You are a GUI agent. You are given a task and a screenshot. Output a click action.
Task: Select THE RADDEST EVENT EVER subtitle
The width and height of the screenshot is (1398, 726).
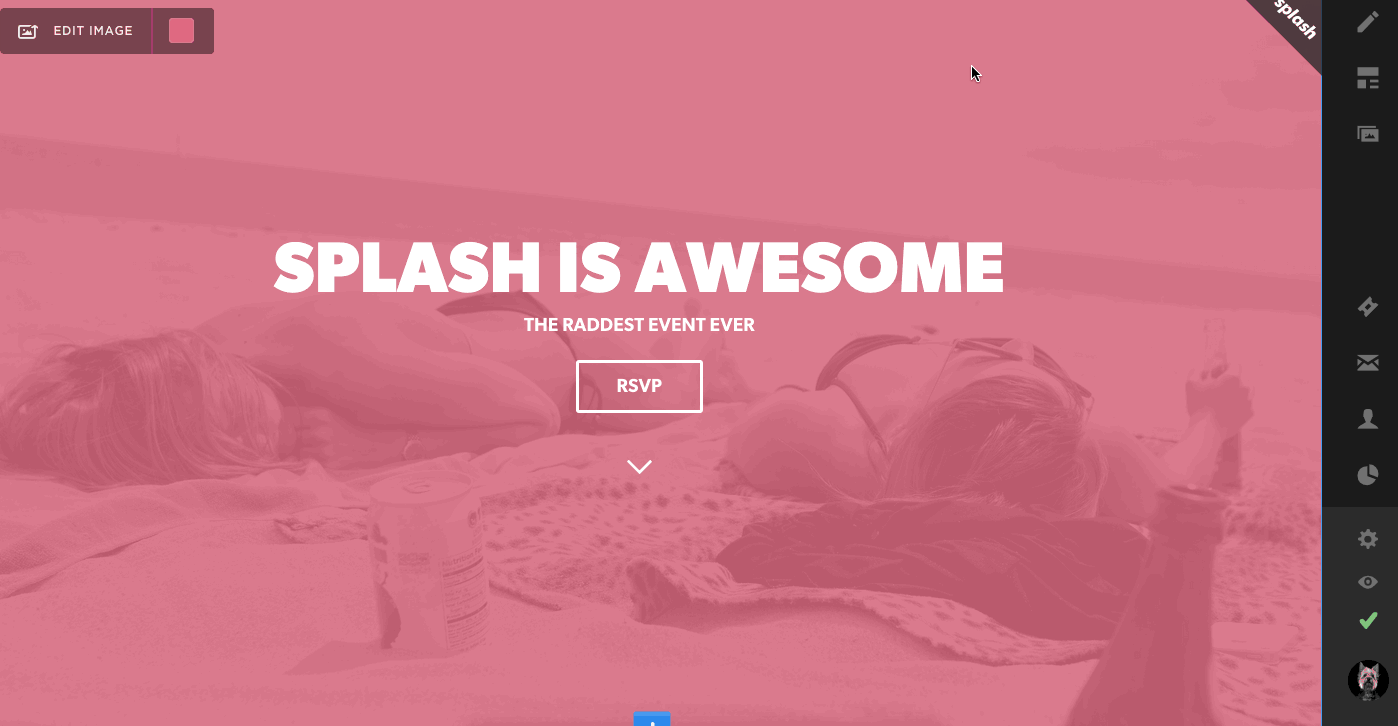pos(639,325)
